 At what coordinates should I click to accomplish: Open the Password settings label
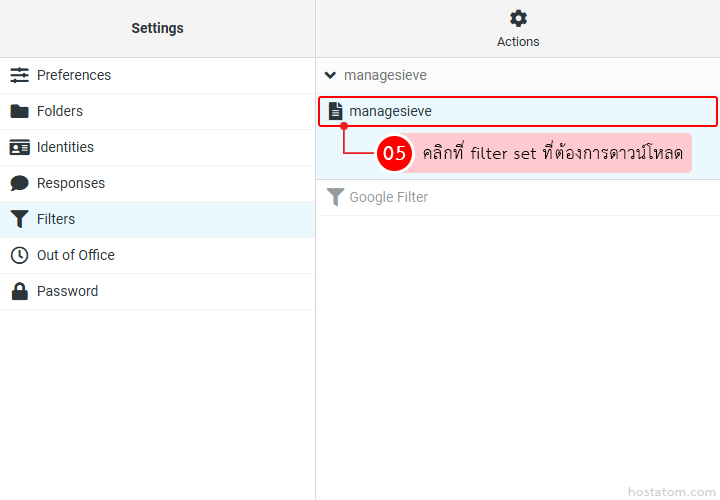pyautogui.click(x=67, y=291)
